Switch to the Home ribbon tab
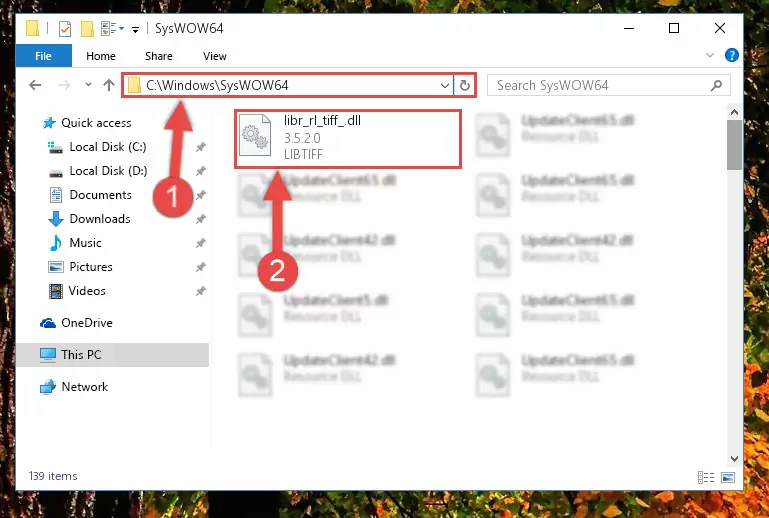The height and width of the screenshot is (518, 769). pos(101,56)
